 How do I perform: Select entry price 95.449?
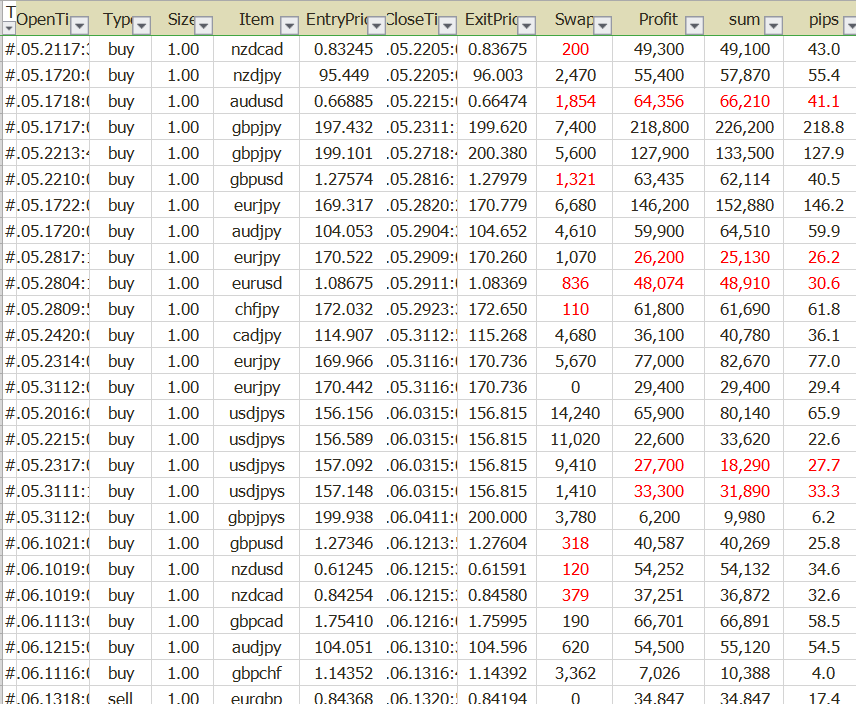pyautogui.click(x=343, y=75)
